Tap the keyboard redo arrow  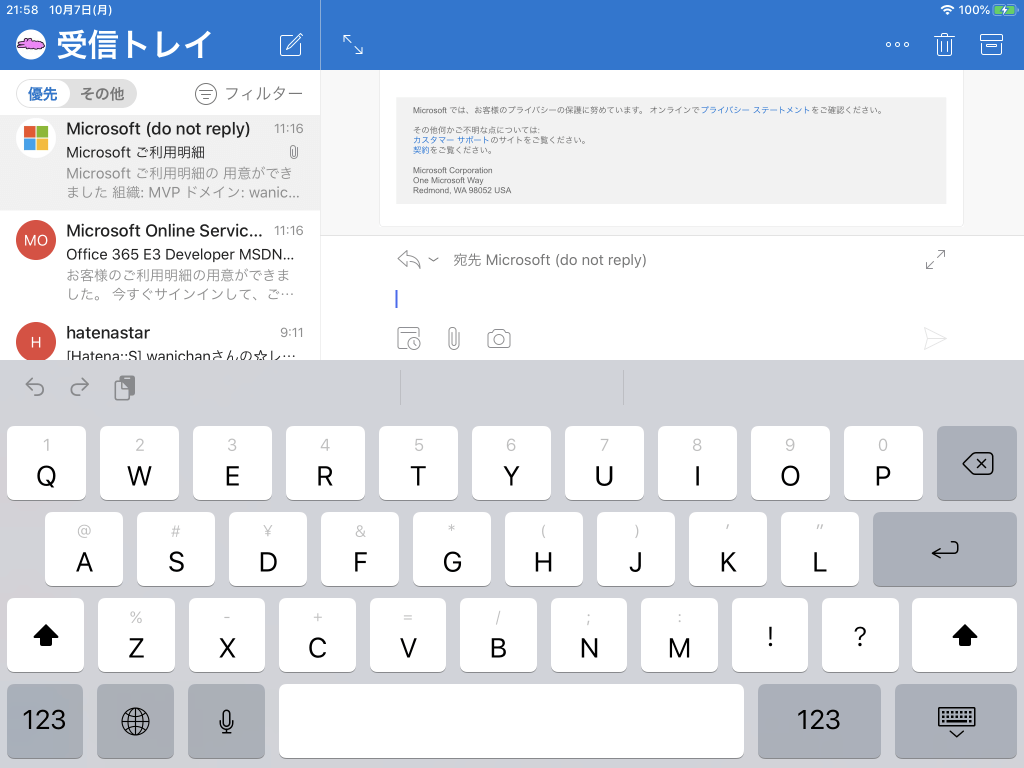pos(79,387)
